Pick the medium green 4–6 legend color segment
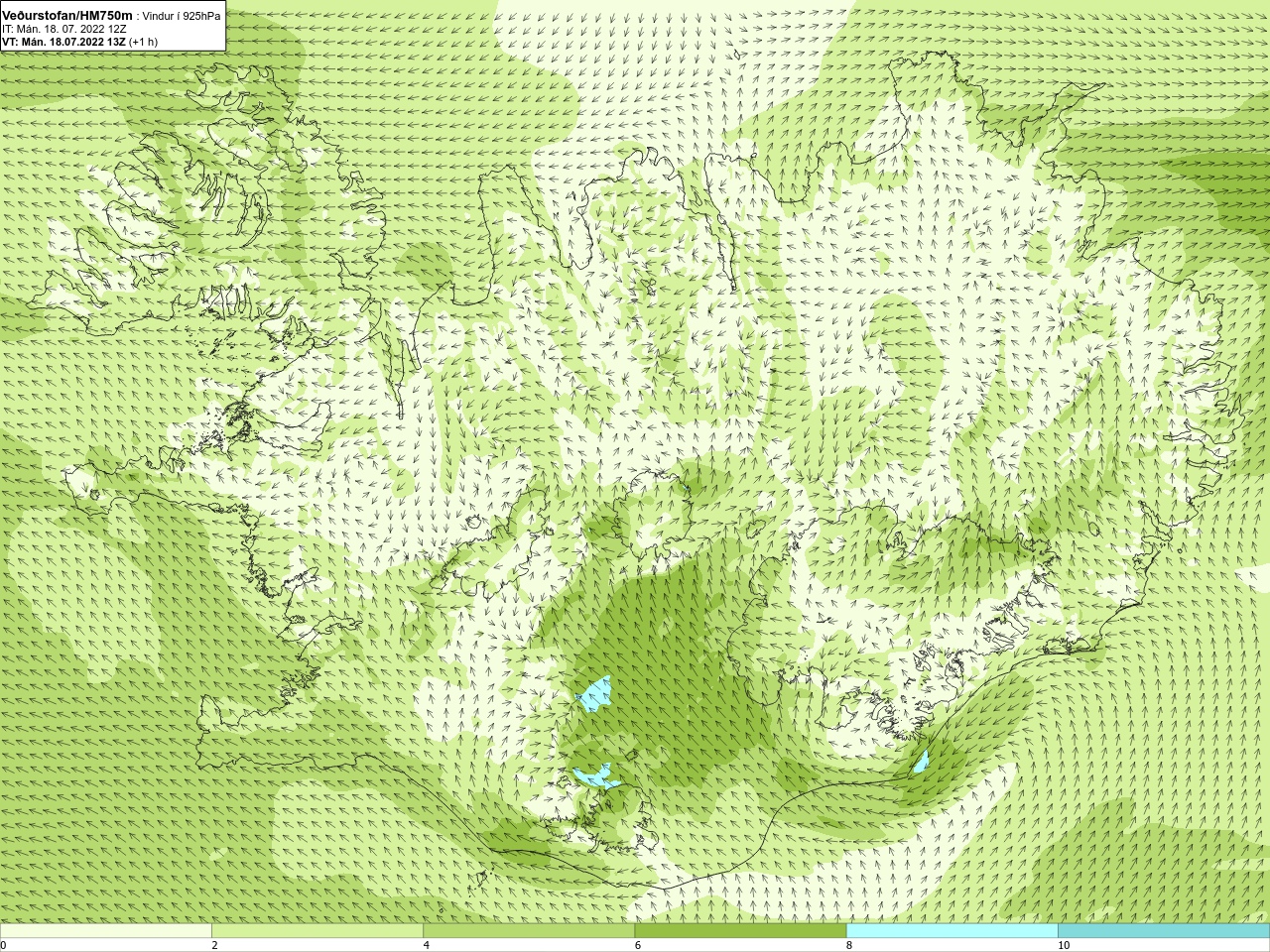 click(529, 931)
